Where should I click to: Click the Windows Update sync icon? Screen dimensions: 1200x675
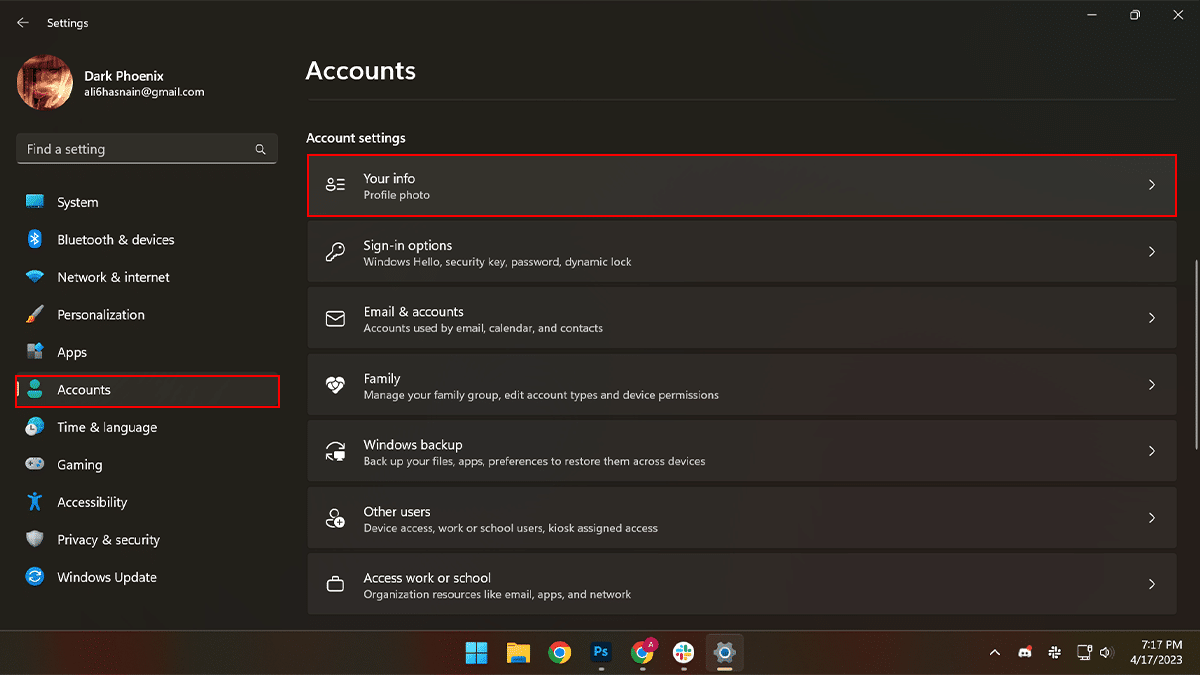(35, 577)
